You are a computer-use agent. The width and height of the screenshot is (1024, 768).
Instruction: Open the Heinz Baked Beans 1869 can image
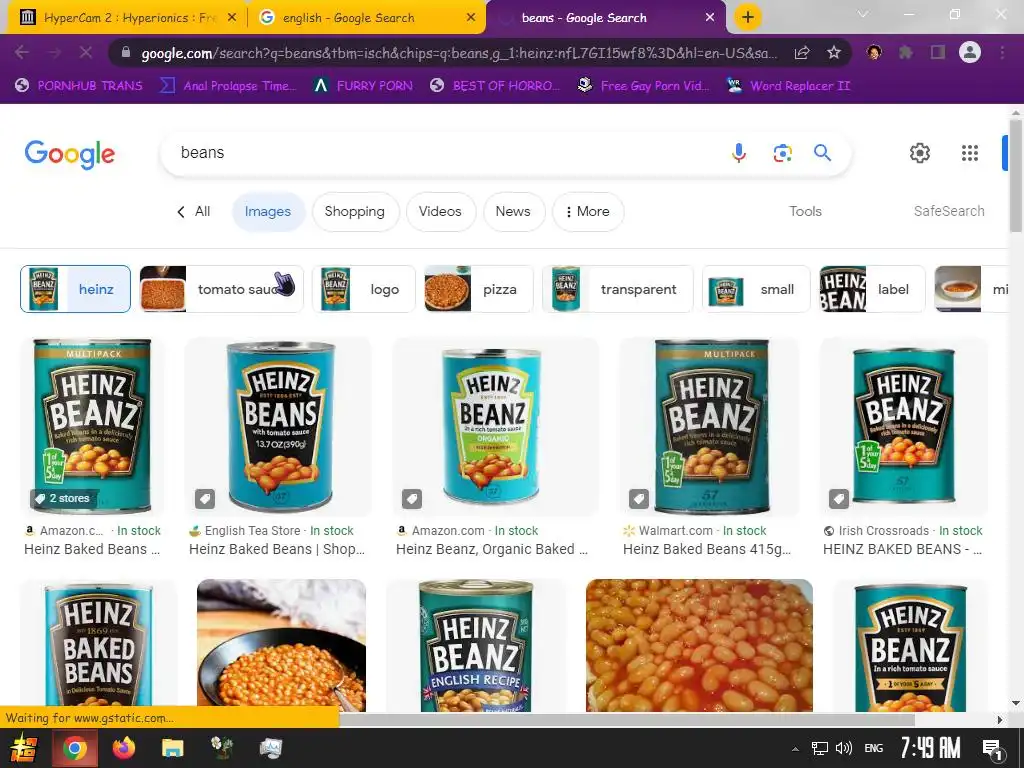pyautogui.click(x=99, y=645)
